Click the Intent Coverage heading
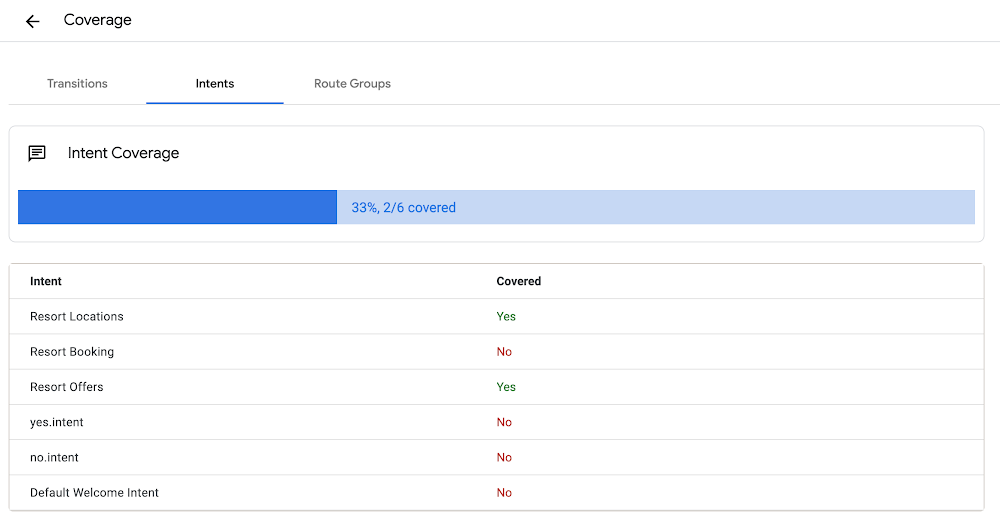Image resolution: width=1000 pixels, height=520 pixels. coord(123,153)
